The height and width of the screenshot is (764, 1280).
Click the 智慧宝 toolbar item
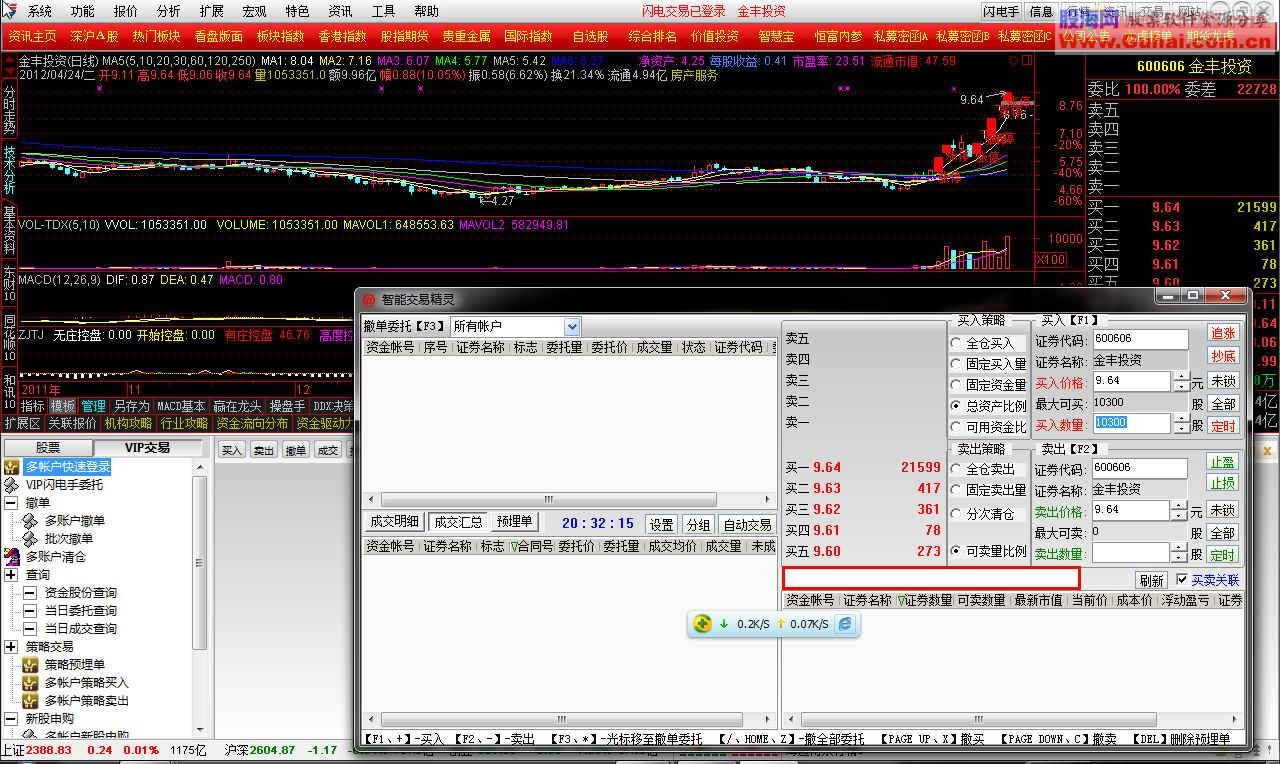pos(776,36)
